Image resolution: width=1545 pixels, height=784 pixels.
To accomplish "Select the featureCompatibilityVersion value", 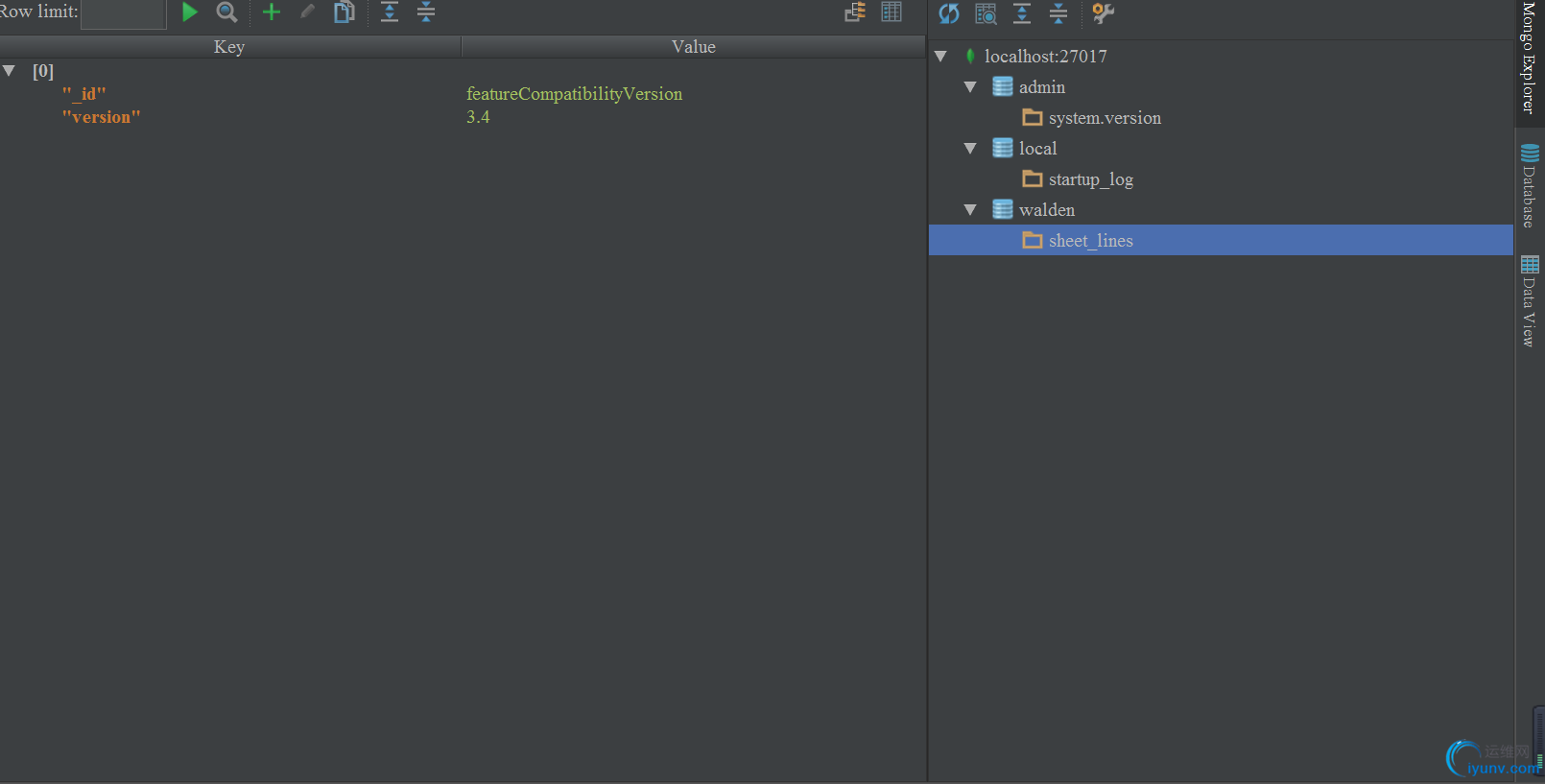I will point(575,94).
